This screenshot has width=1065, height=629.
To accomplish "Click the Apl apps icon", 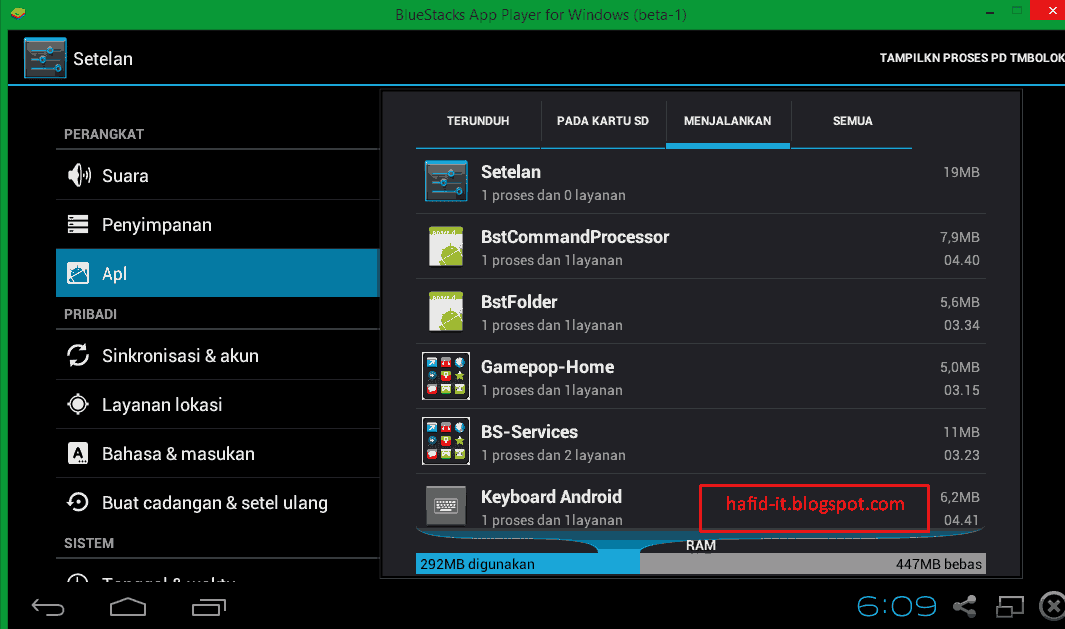I will [x=78, y=273].
